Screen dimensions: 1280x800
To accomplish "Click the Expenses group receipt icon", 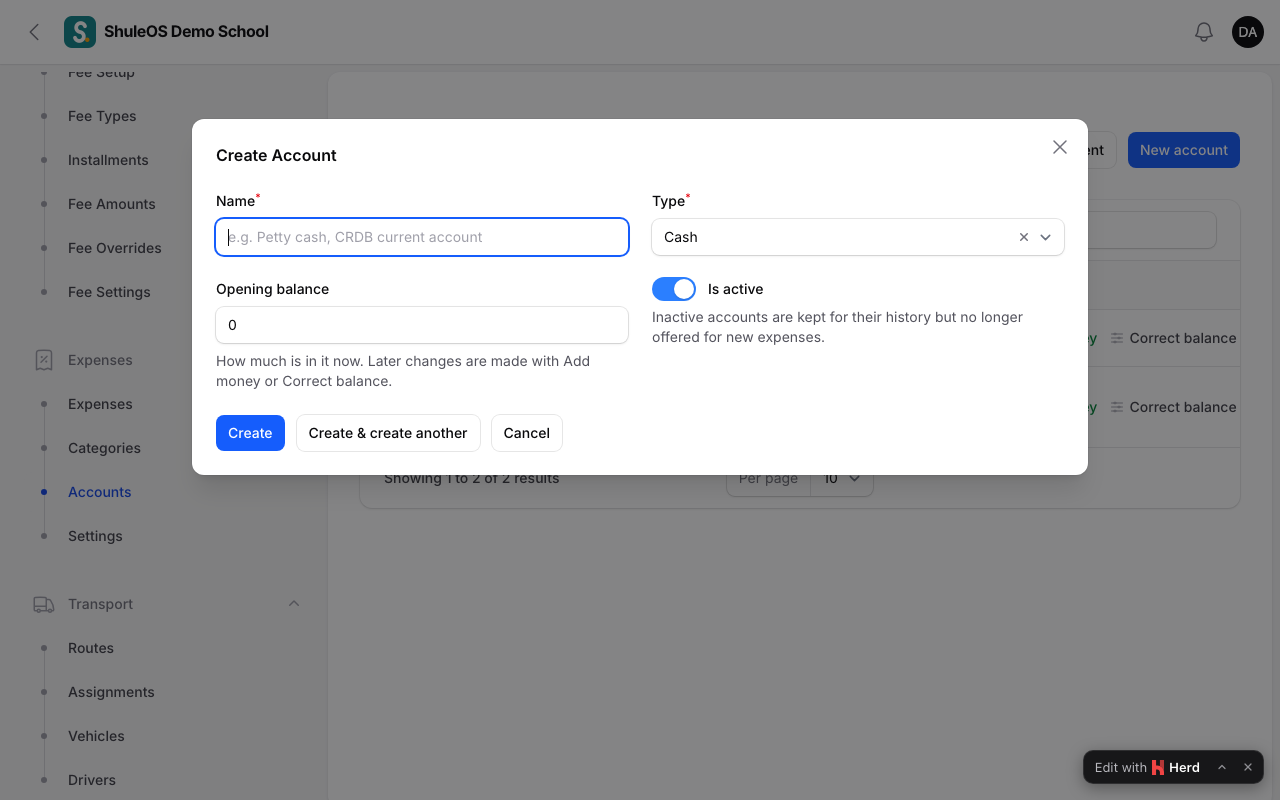I will 44,360.
